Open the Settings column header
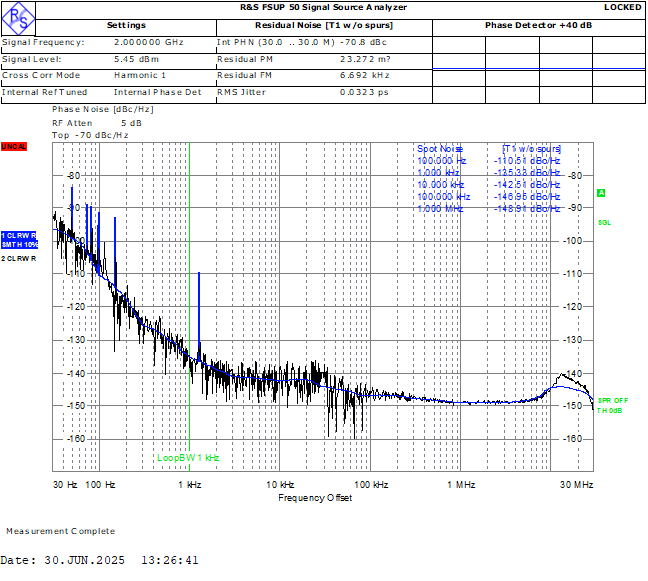Viewport: 648px width, 581px height. point(126,25)
